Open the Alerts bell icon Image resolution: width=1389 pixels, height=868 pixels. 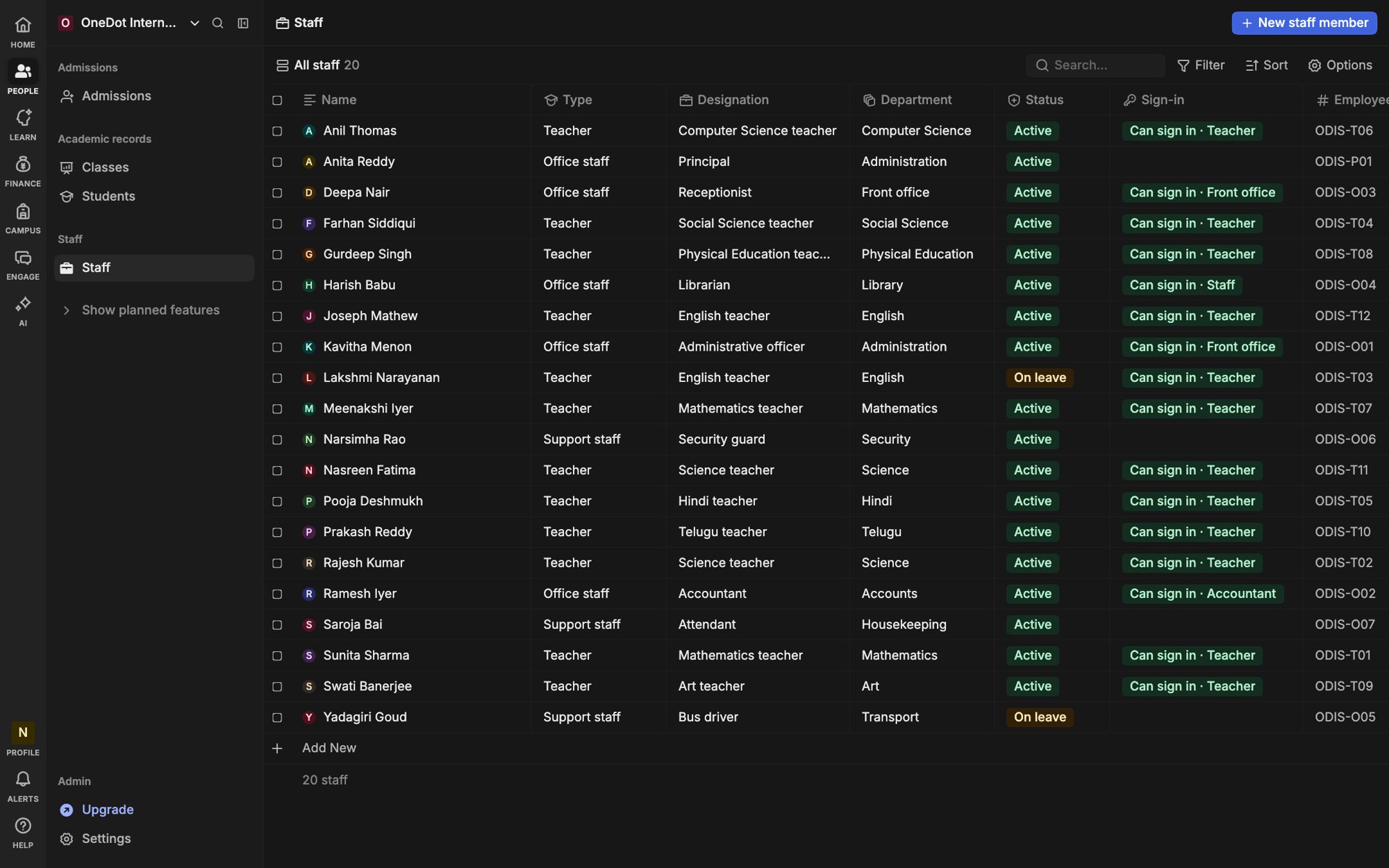pyautogui.click(x=23, y=786)
